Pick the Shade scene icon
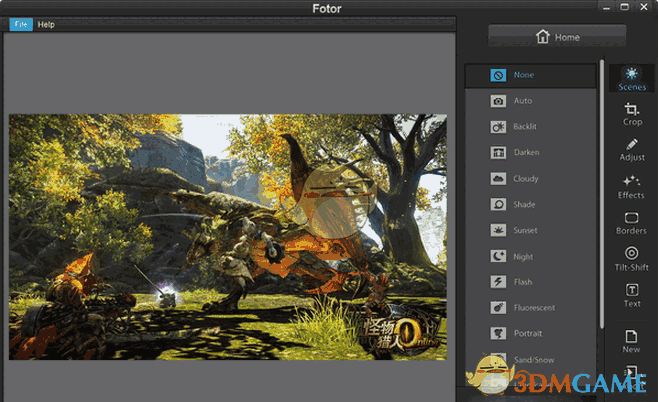The image size is (658, 402). coord(498,204)
